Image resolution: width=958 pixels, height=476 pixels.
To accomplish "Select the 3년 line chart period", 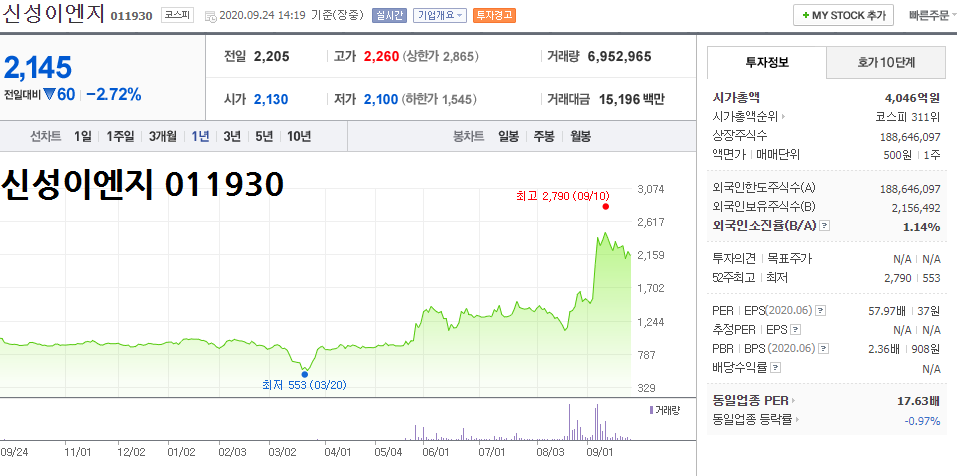I will click(x=232, y=136).
